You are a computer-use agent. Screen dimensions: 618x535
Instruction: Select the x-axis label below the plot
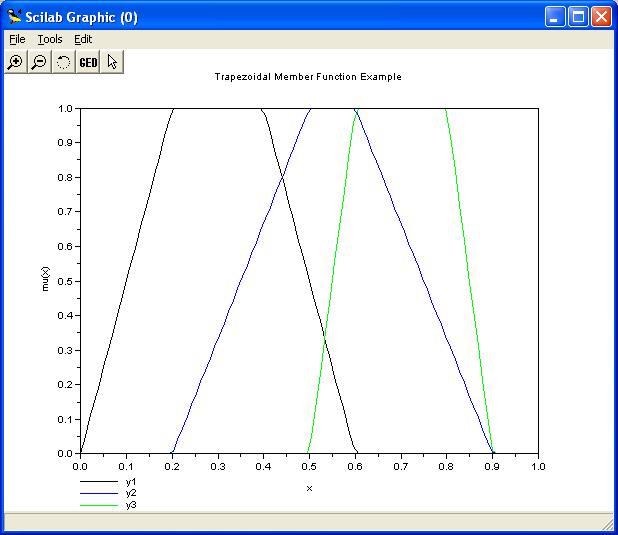click(309, 488)
